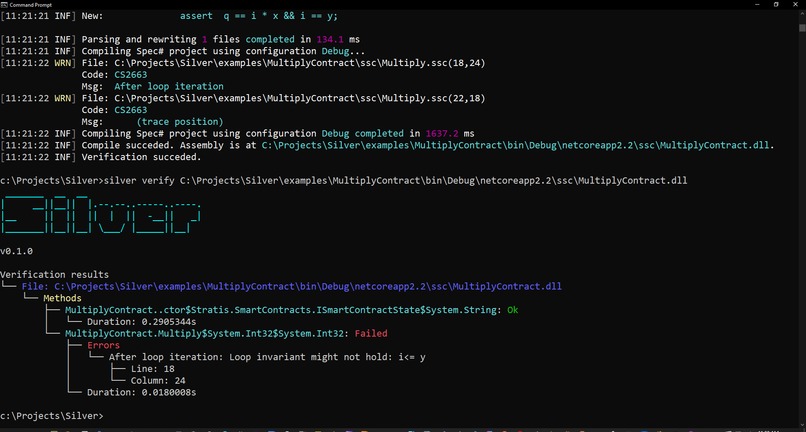Click the '134.1' milliseconds value
806x432 pixels.
coord(330,39)
